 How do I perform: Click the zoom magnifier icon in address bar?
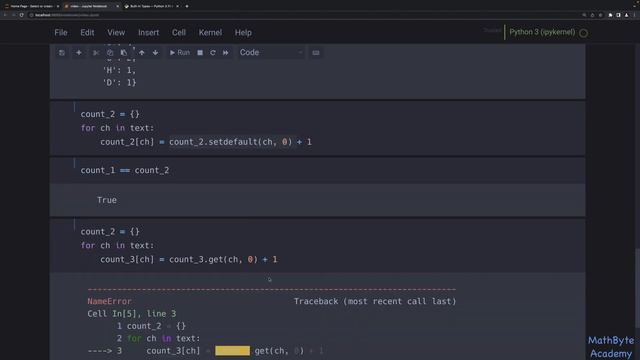point(584,15)
